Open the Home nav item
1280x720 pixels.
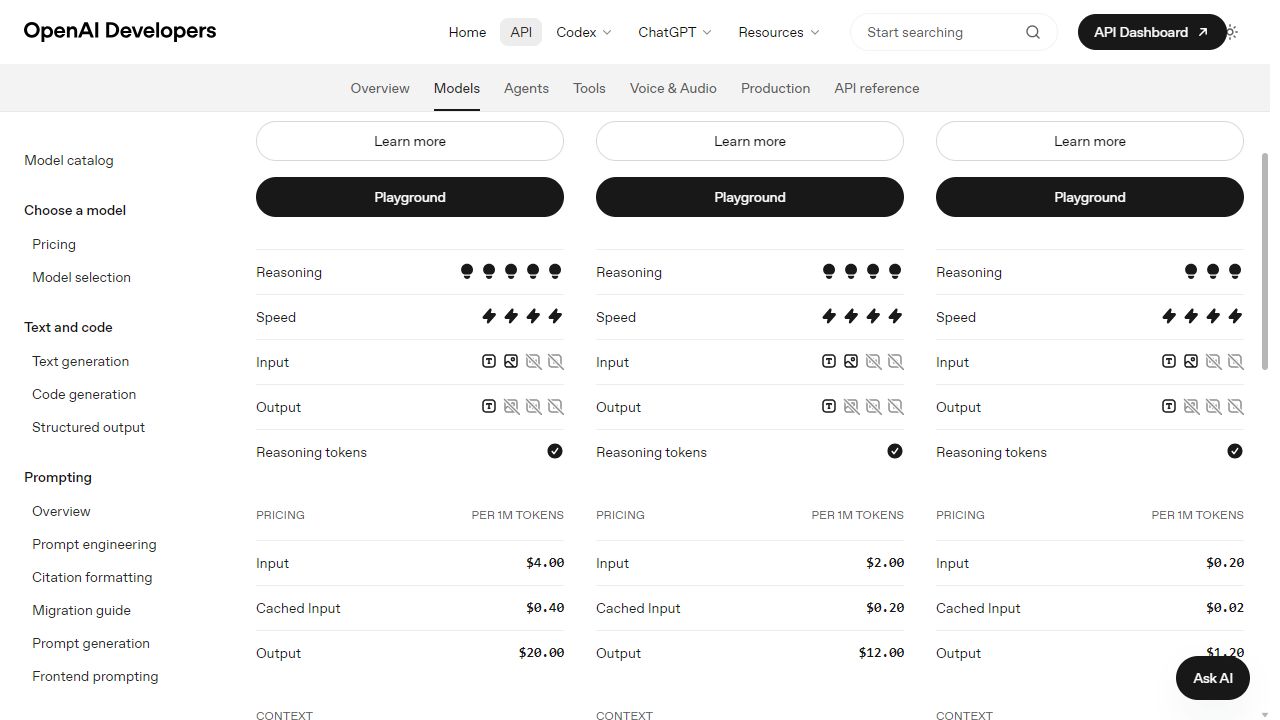pos(467,32)
